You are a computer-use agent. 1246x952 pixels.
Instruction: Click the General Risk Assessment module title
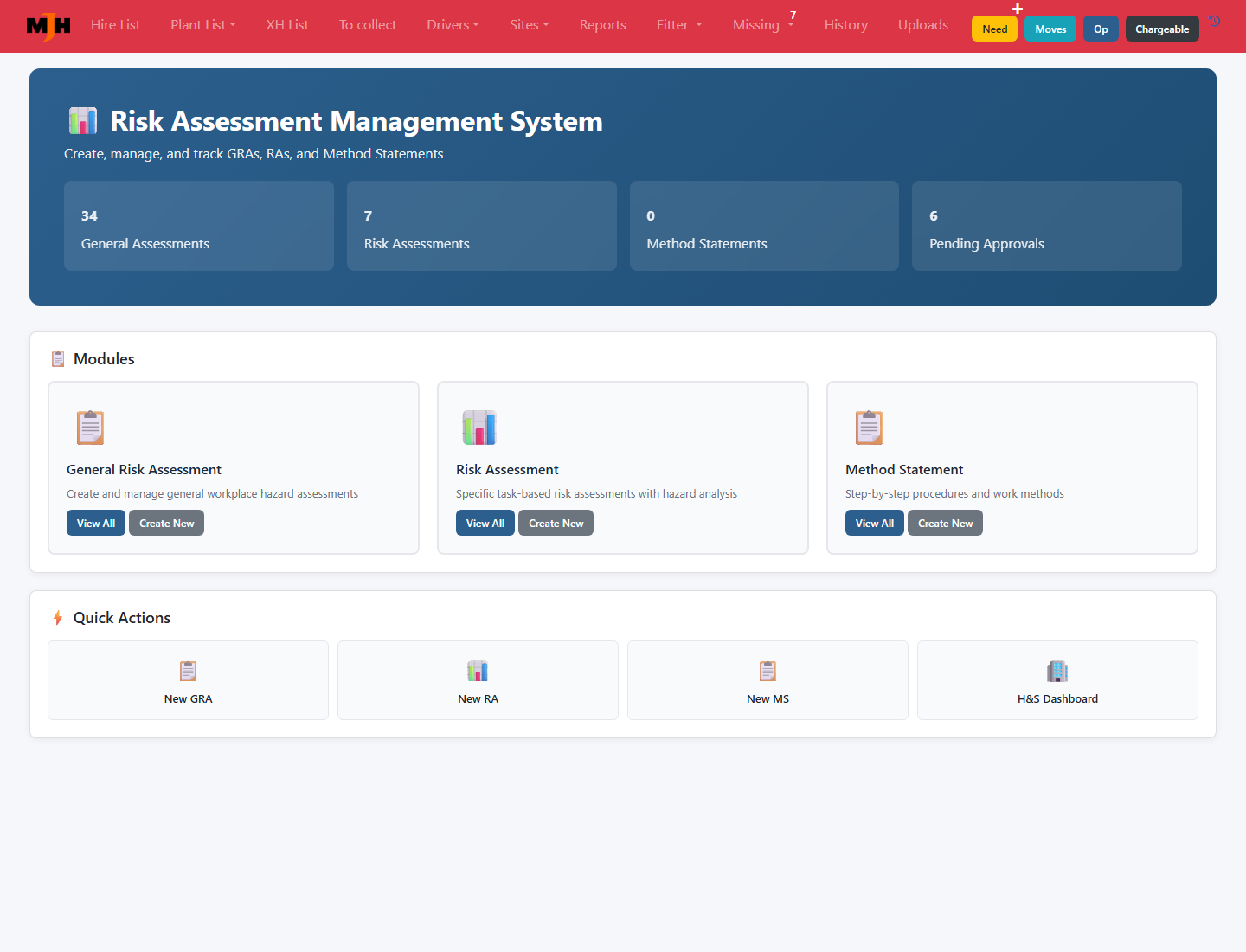click(x=144, y=469)
